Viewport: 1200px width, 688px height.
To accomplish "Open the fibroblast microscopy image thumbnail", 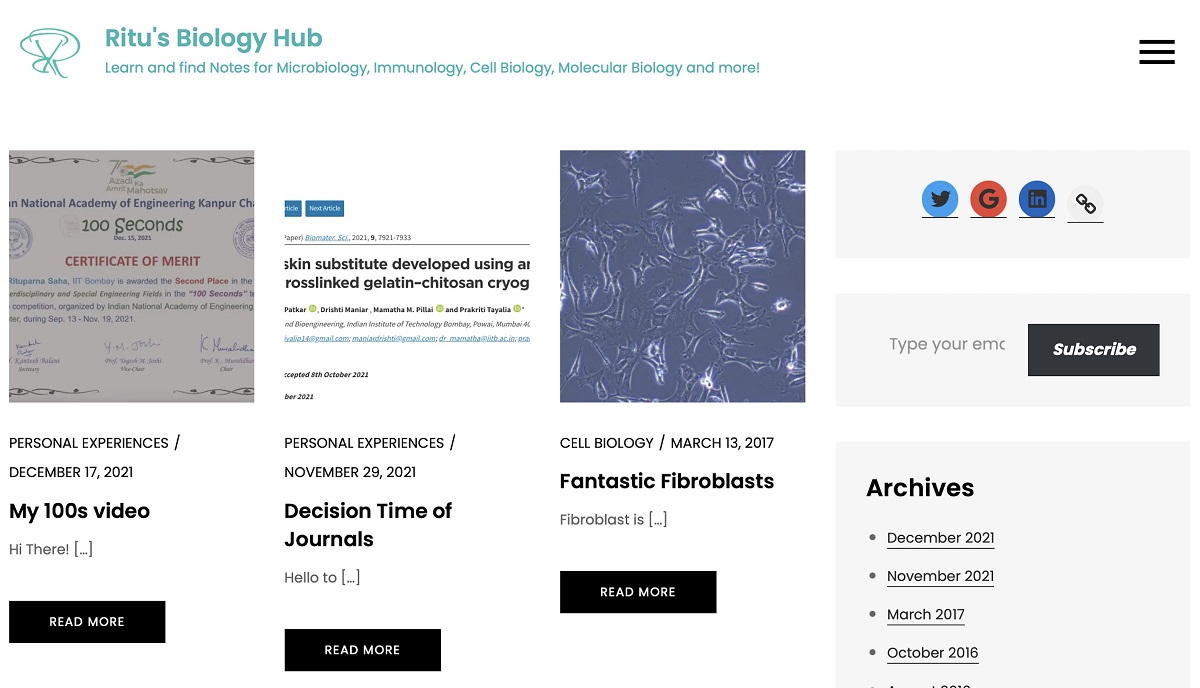I will tap(682, 276).
